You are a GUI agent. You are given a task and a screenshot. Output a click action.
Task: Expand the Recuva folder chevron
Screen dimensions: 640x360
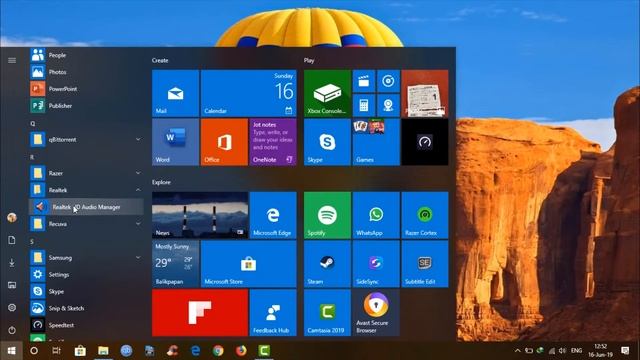pos(138,224)
